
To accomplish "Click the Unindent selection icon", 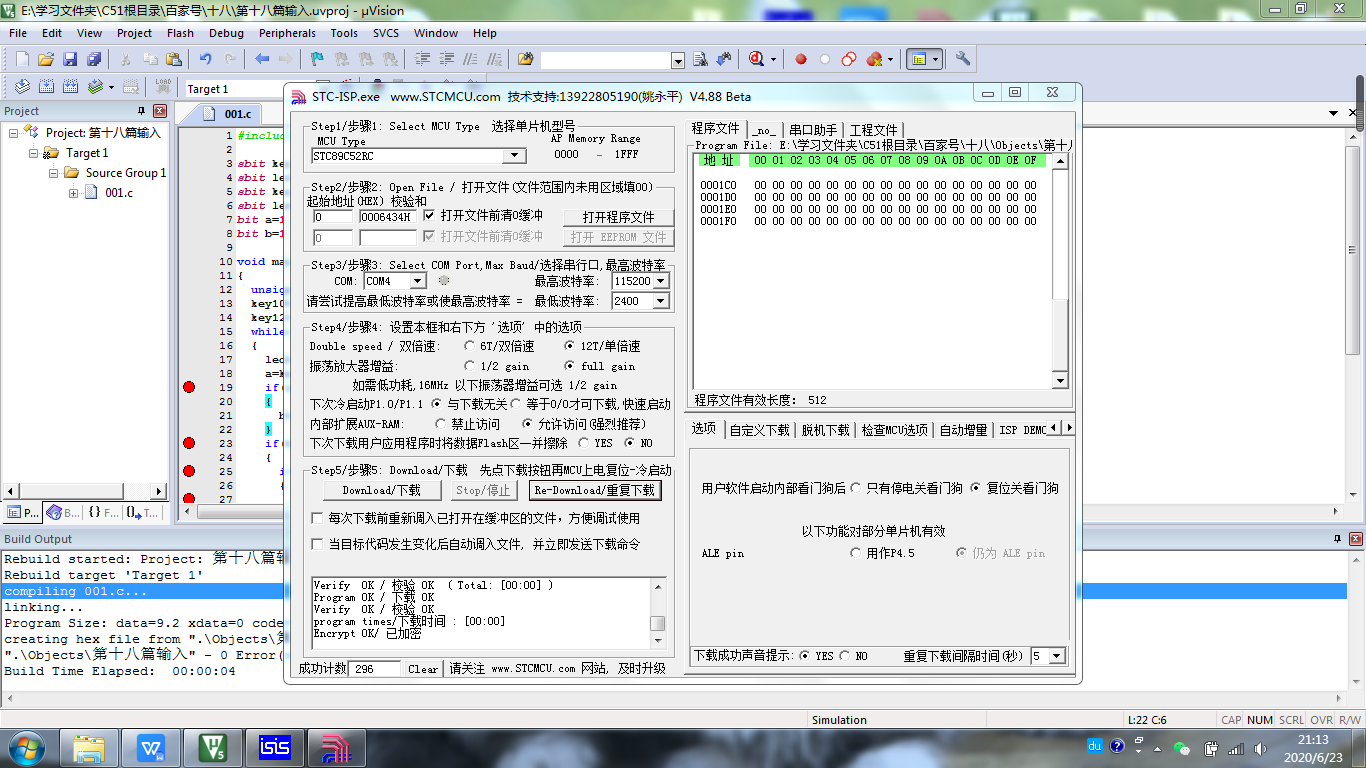I will [x=447, y=59].
